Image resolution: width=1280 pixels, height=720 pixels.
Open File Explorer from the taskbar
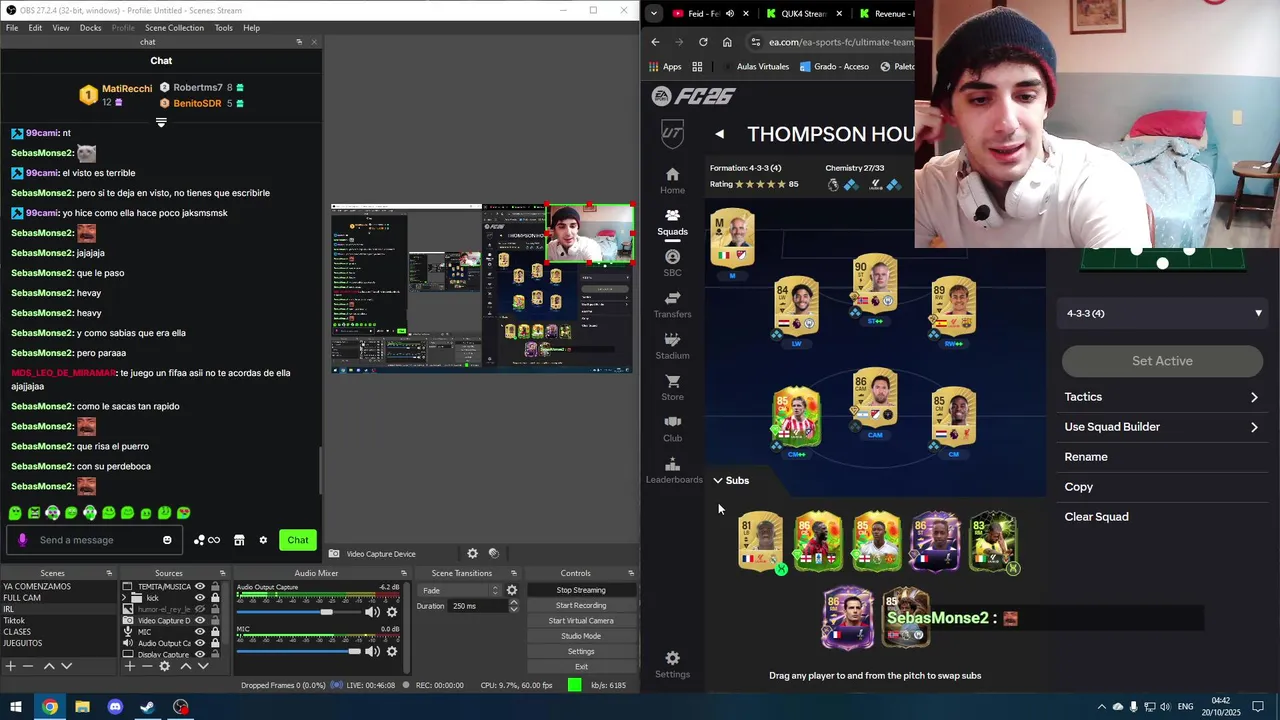click(x=82, y=707)
